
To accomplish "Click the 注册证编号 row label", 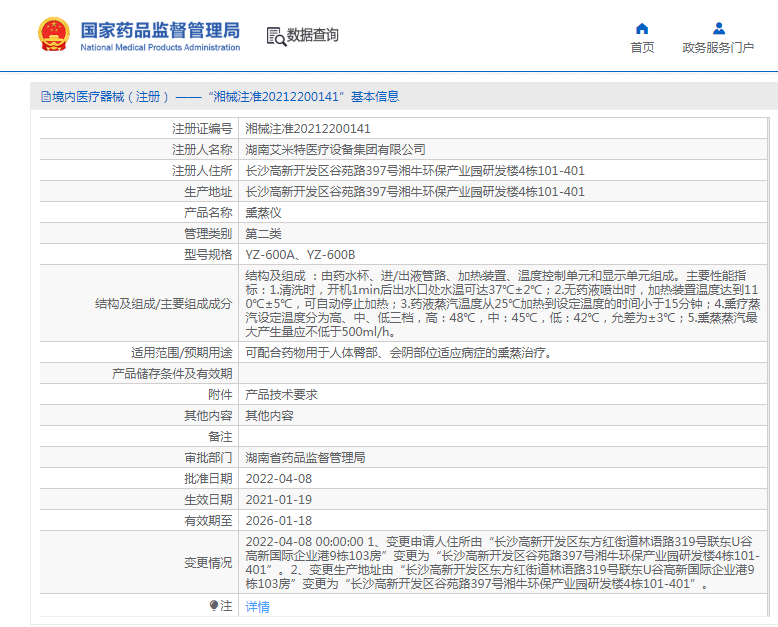I will (202, 129).
